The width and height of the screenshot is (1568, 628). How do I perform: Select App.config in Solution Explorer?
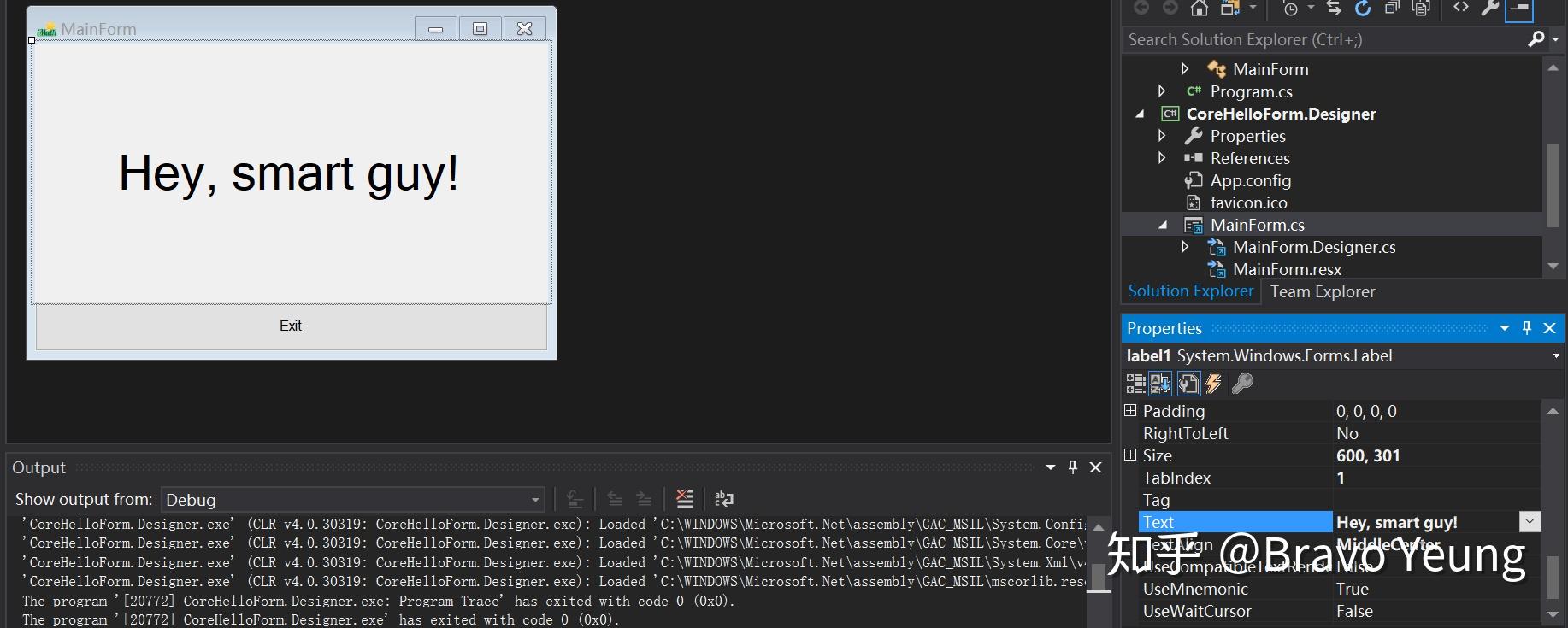(1250, 180)
